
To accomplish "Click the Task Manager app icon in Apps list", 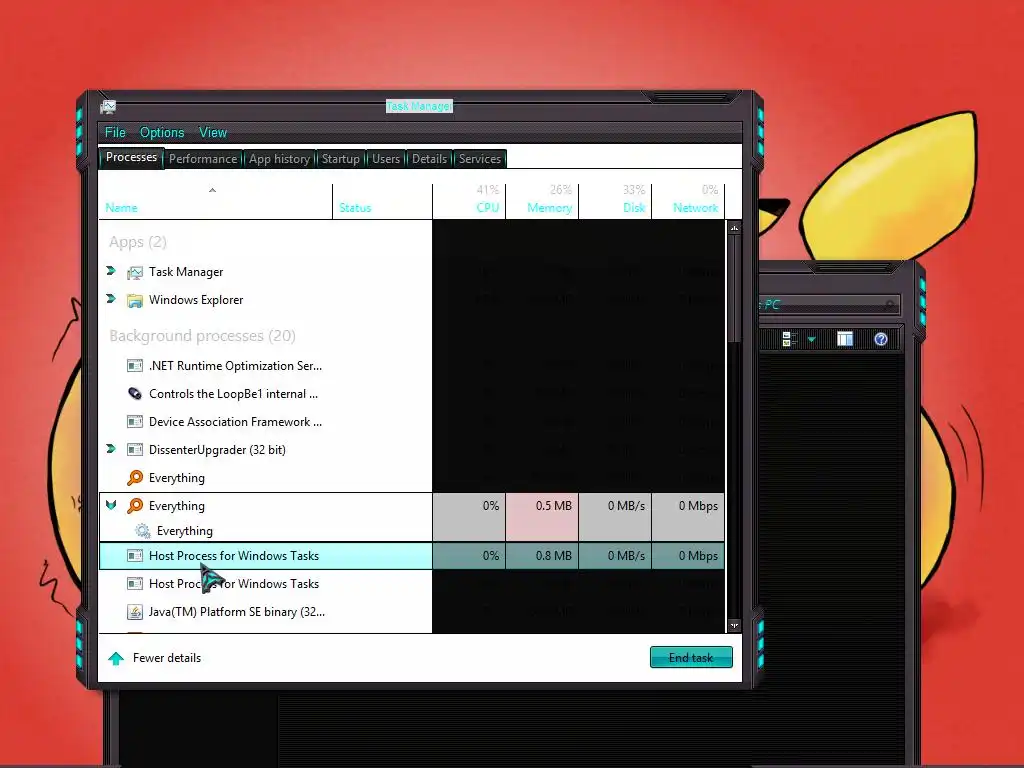I will pyautogui.click(x=135, y=272).
